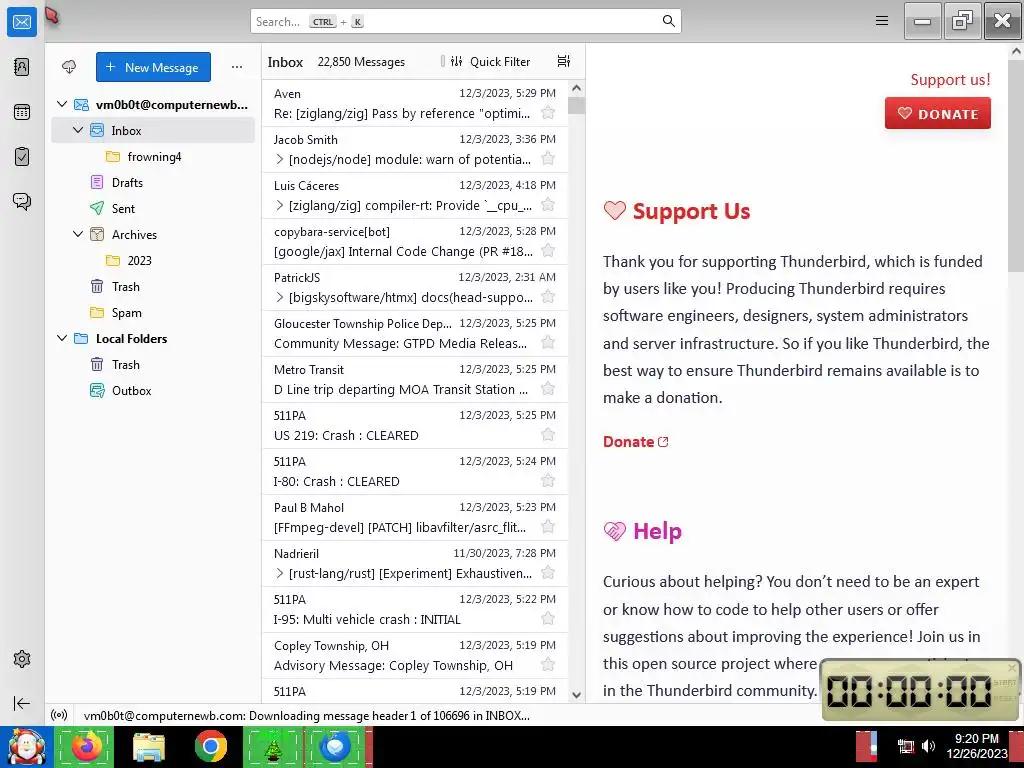Open the Paul B Mahol FFmpeg message
Viewport: 1024px width, 768px height.
pyautogui.click(x=415, y=517)
